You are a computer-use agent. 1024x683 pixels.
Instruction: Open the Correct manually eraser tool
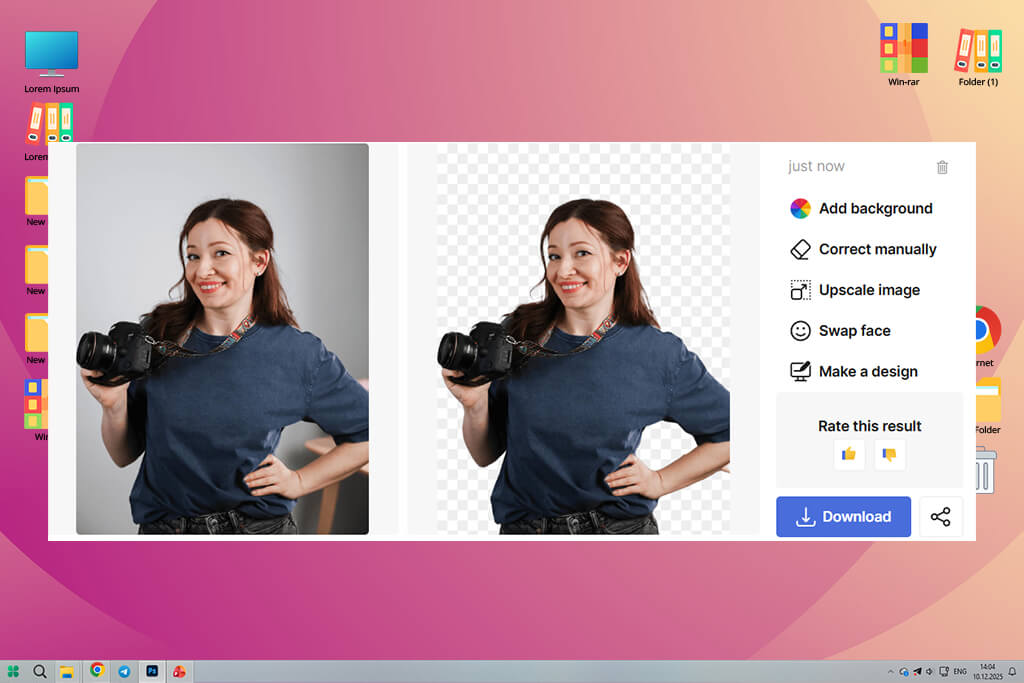(x=863, y=249)
